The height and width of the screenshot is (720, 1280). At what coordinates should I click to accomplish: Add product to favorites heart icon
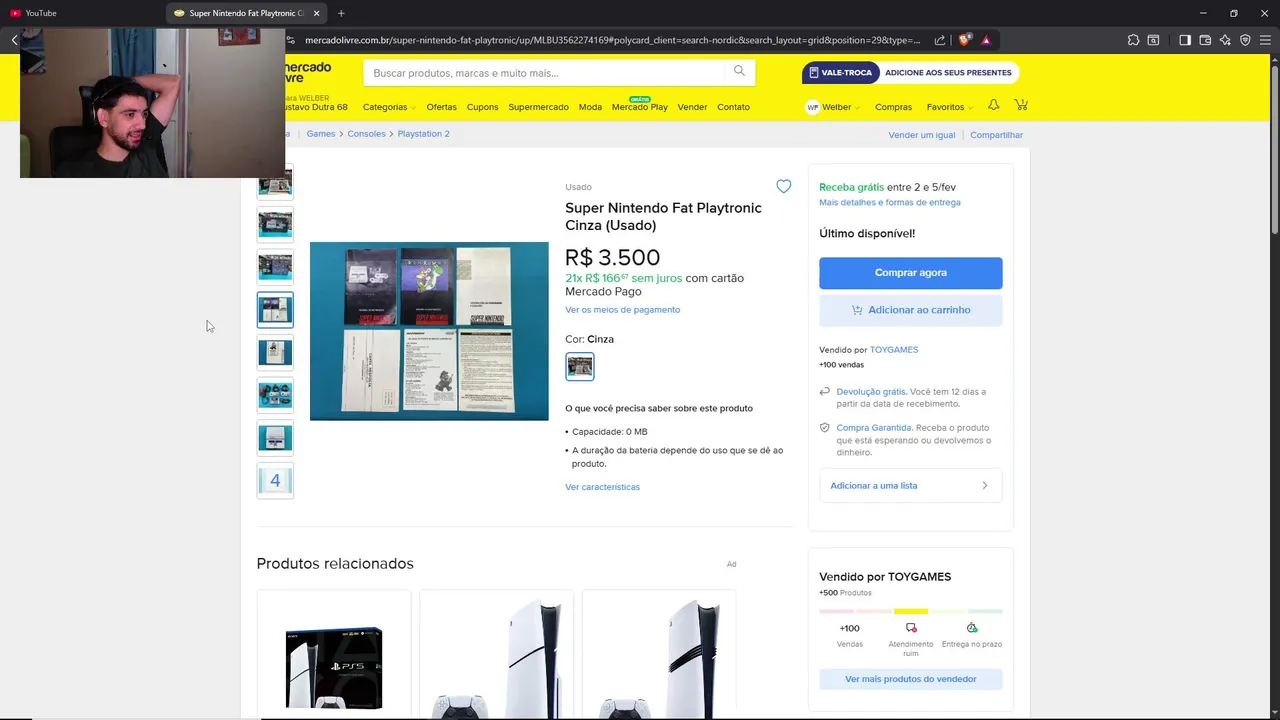(x=783, y=187)
